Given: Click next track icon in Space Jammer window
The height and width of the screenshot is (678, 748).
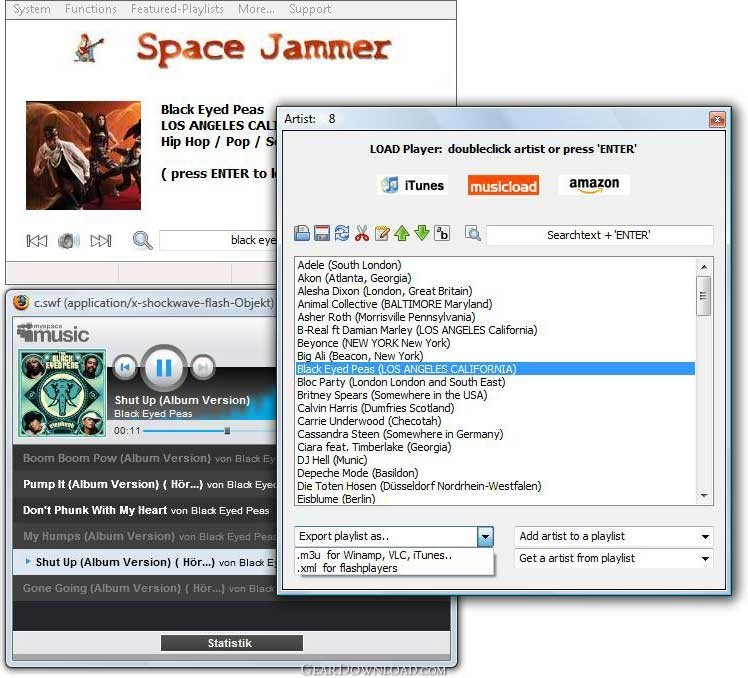Looking at the screenshot, I should 101,241.
